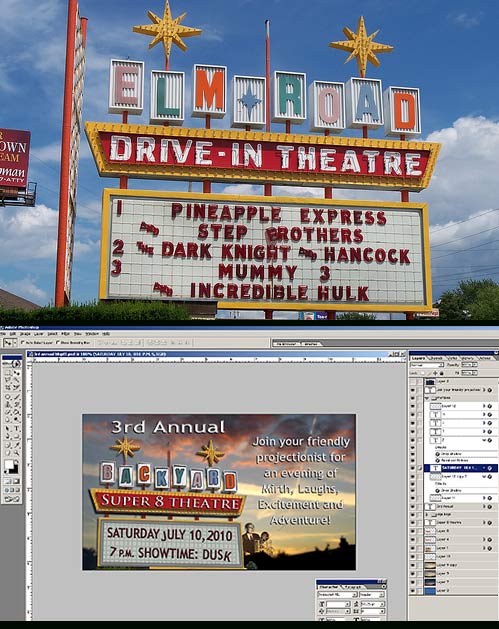Select the Magic Wand tool

point(16,379)
